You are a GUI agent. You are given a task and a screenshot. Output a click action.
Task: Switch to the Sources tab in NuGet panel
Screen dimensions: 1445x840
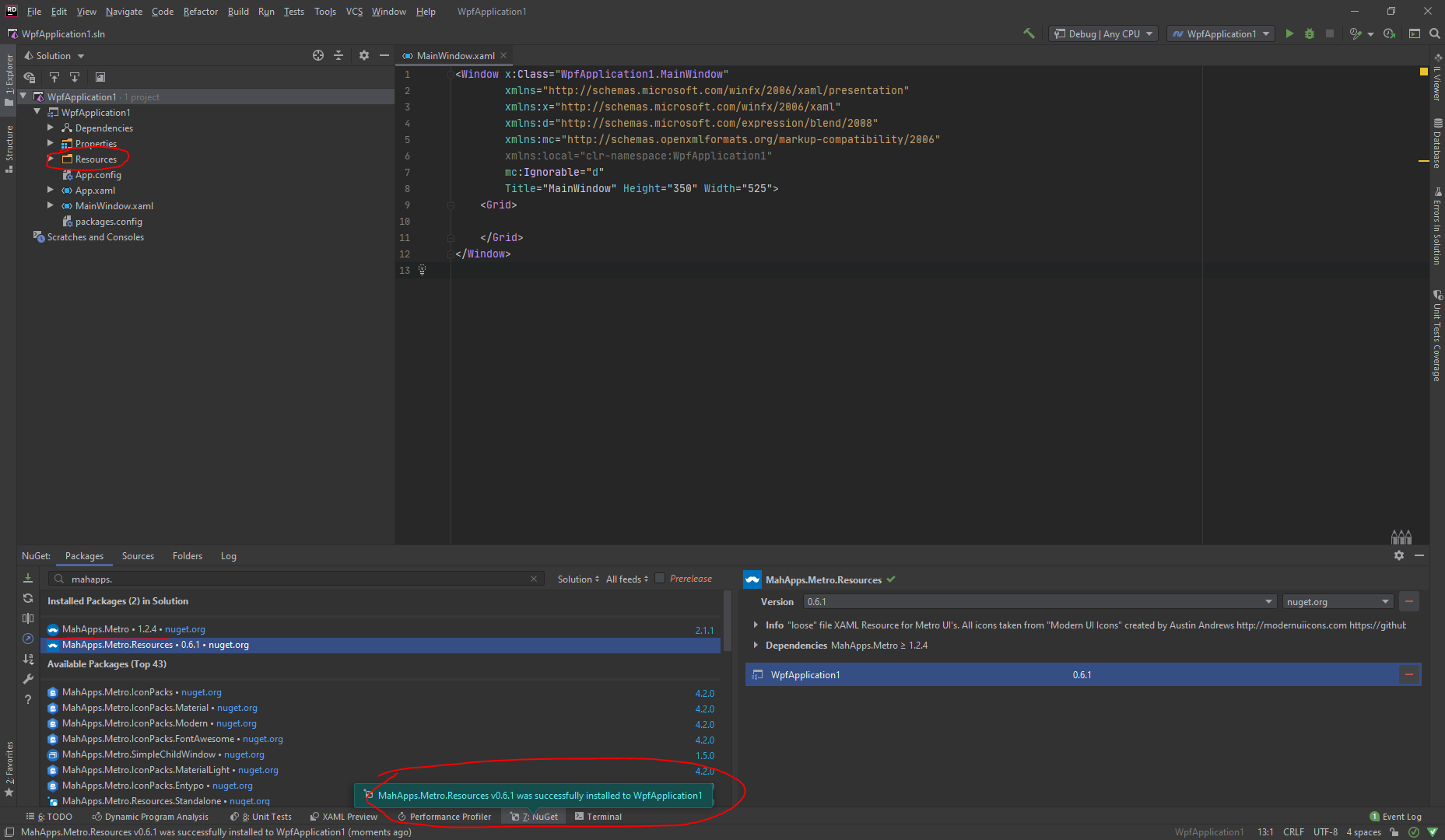[138, 555]
